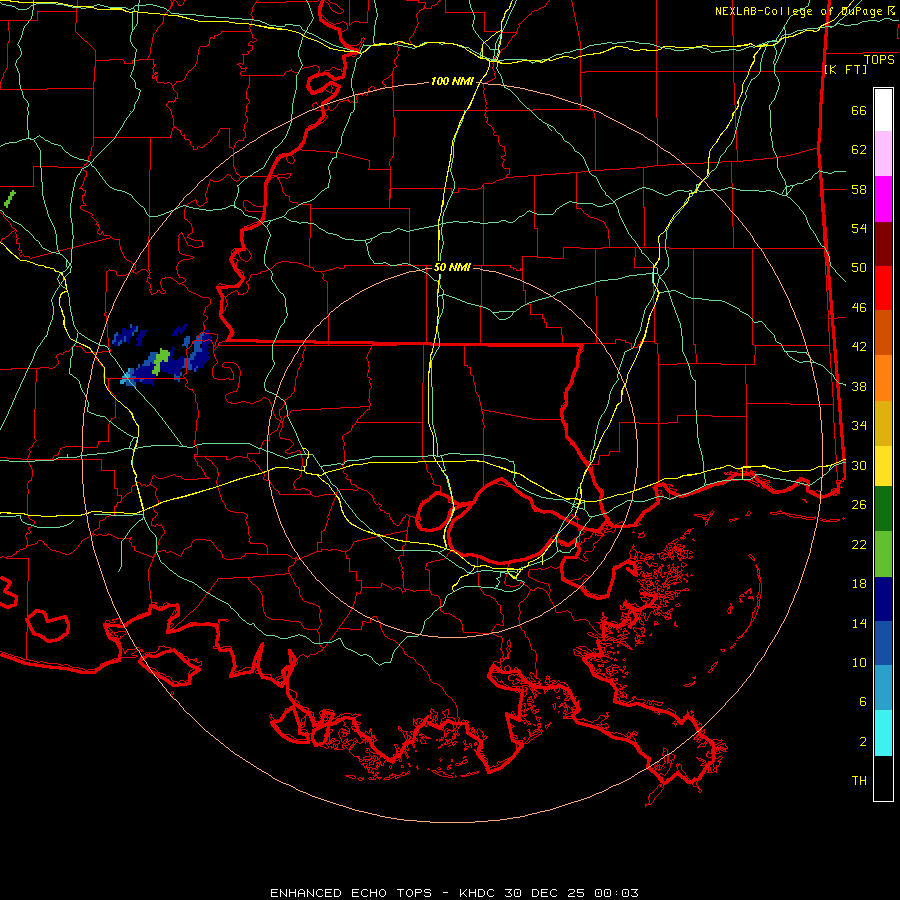The height and width of the screenshot is (900, 900).
Task: Click the 100 NMI range ring label
Action: [452, 82]
